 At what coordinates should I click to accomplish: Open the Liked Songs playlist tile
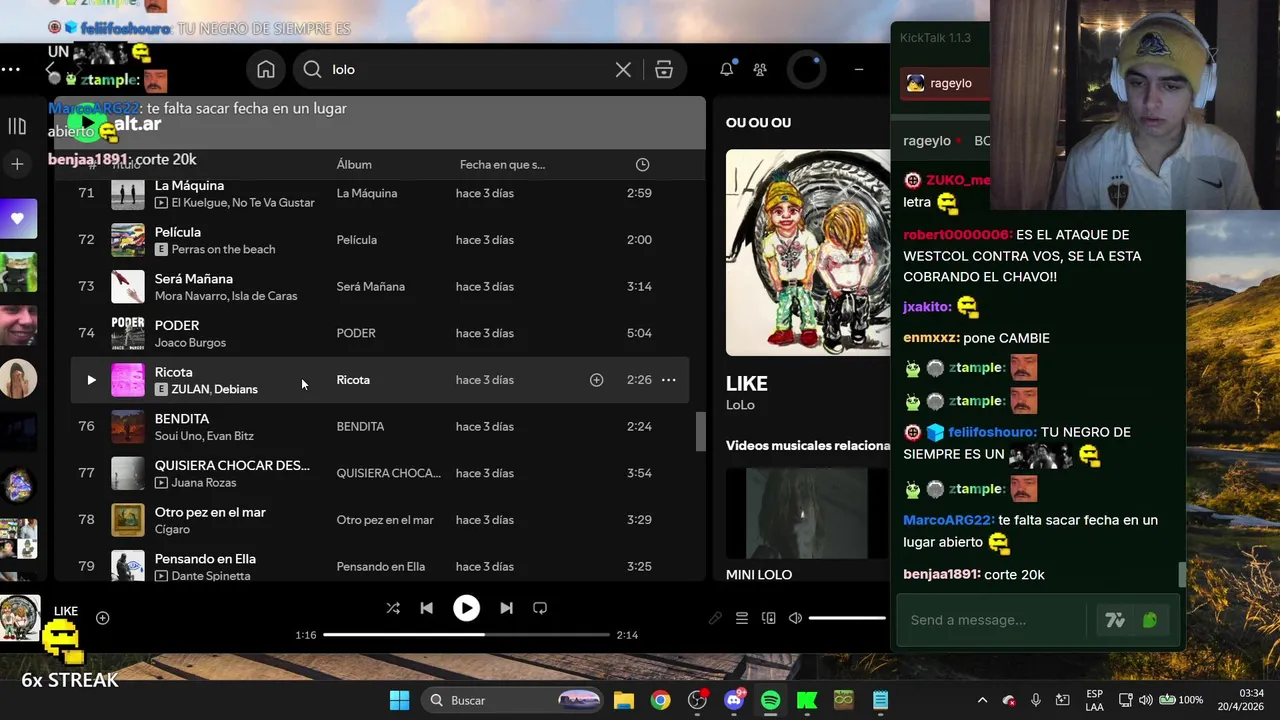pyautogui.click(x=18, y=219)
